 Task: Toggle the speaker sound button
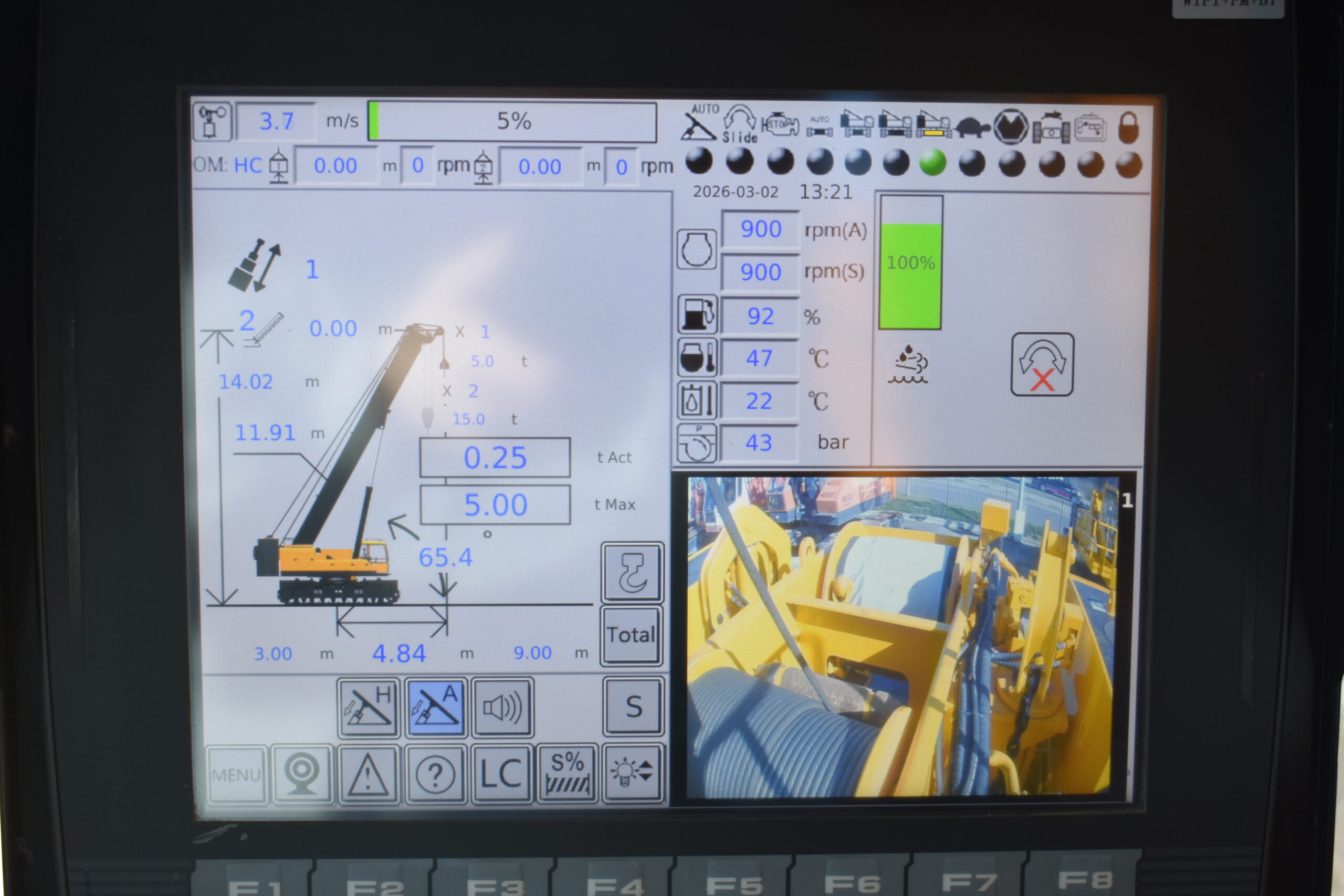pyautogui.click(x=502, y=708)
